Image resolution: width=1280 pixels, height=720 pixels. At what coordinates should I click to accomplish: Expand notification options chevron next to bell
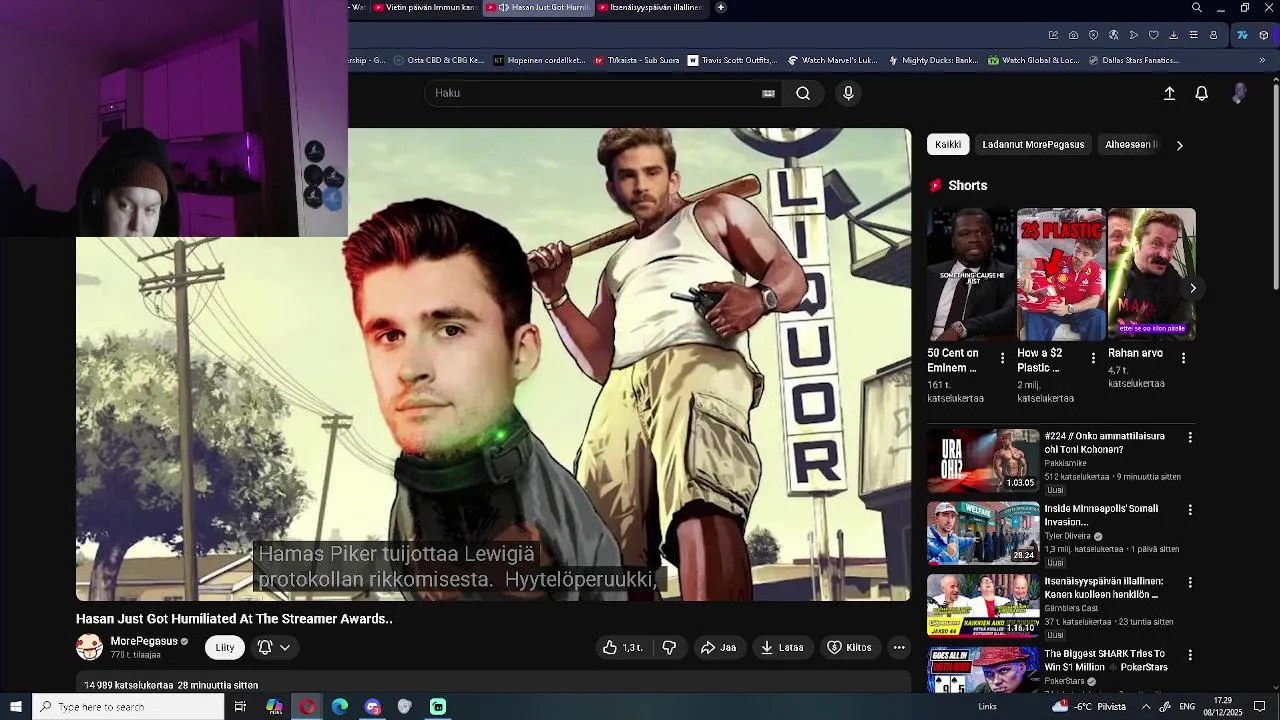[x=285, y=647]
